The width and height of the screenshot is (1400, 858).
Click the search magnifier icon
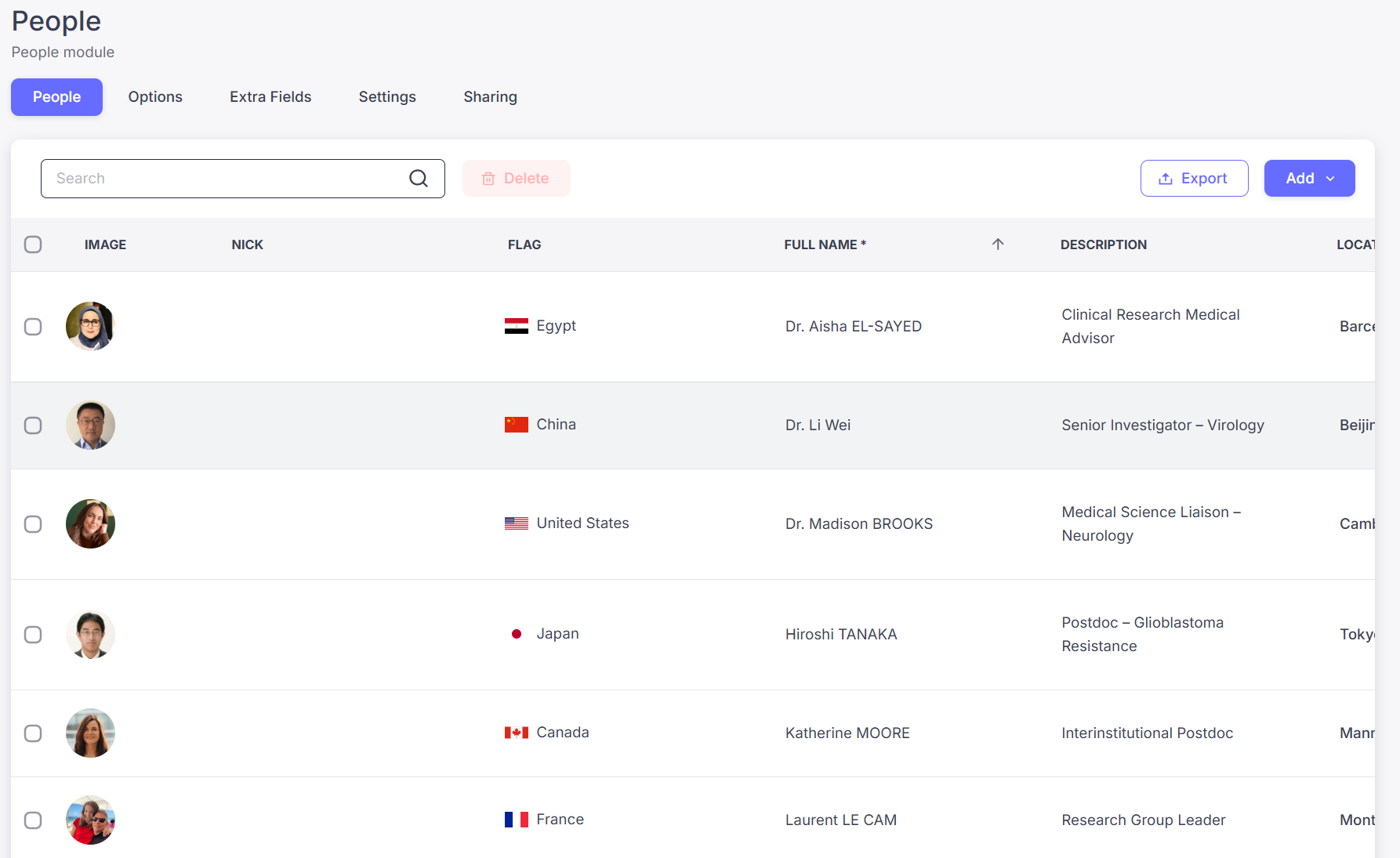pyautogui.click(x=419, y=179)
